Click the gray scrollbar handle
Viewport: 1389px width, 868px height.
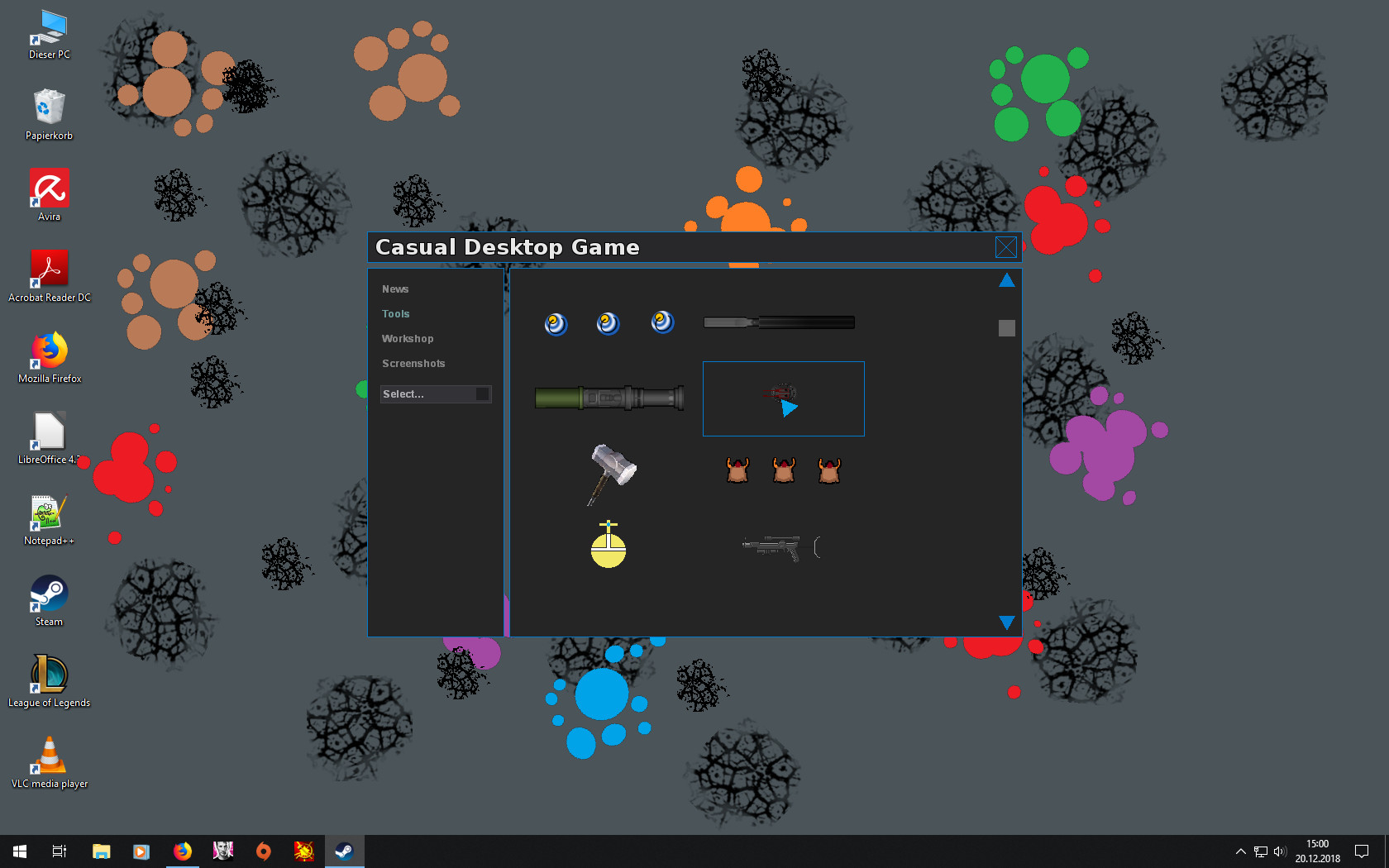[1006, 328]
